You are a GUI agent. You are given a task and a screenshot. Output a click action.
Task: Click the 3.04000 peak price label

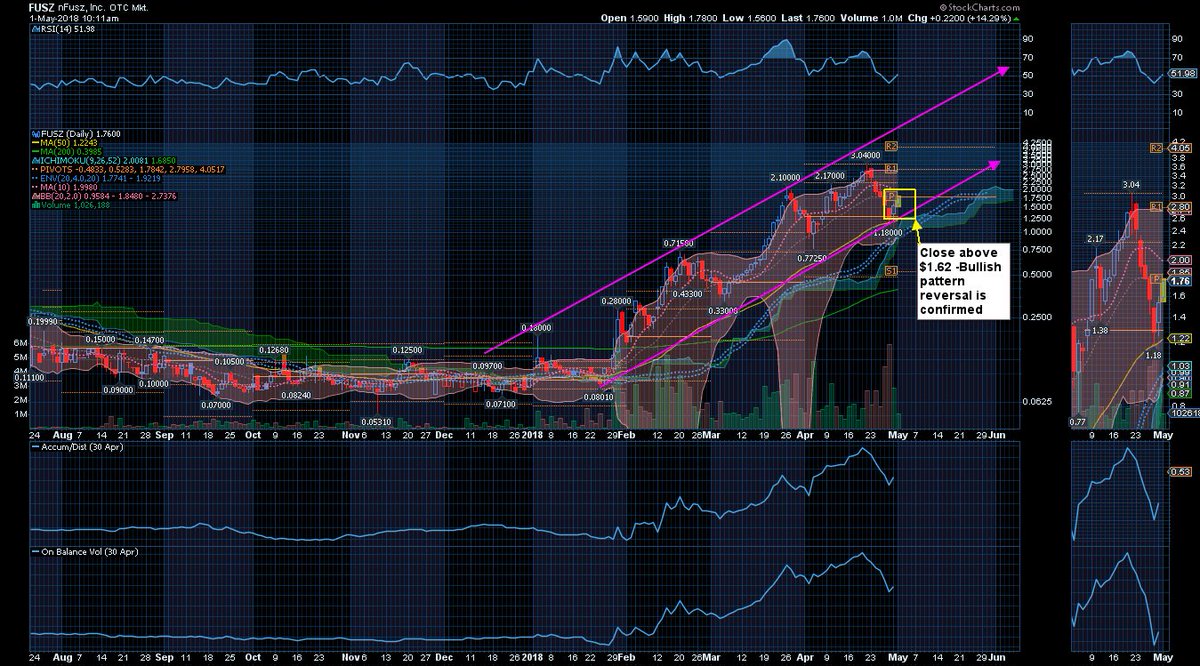click(x=866, y=155)
